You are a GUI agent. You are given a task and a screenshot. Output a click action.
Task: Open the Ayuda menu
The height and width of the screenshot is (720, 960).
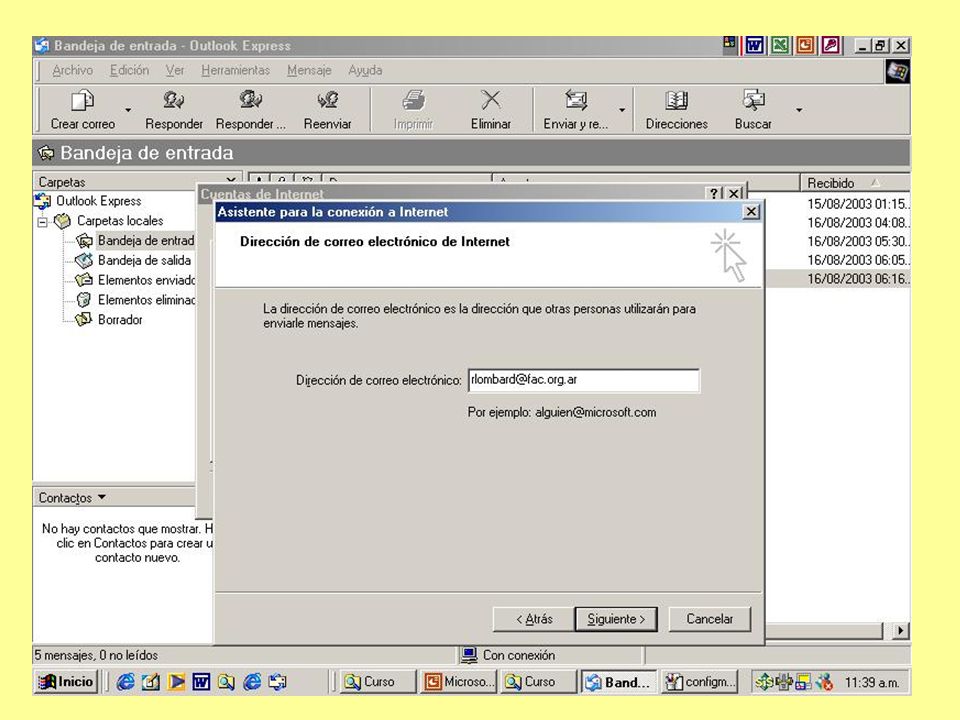[x=365, y=70]
